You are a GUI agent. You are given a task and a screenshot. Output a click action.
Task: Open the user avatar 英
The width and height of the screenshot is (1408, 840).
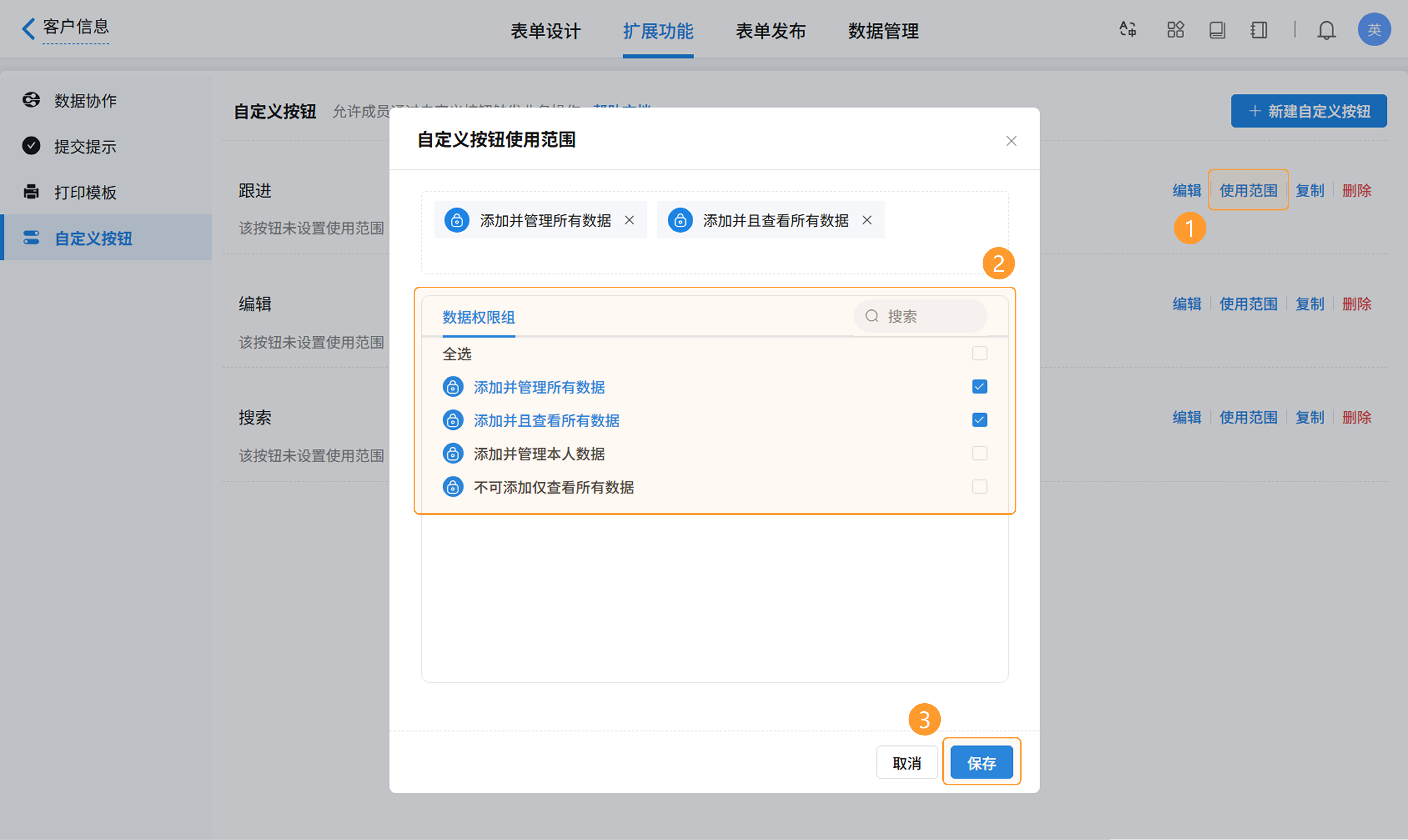(1374, 29)
